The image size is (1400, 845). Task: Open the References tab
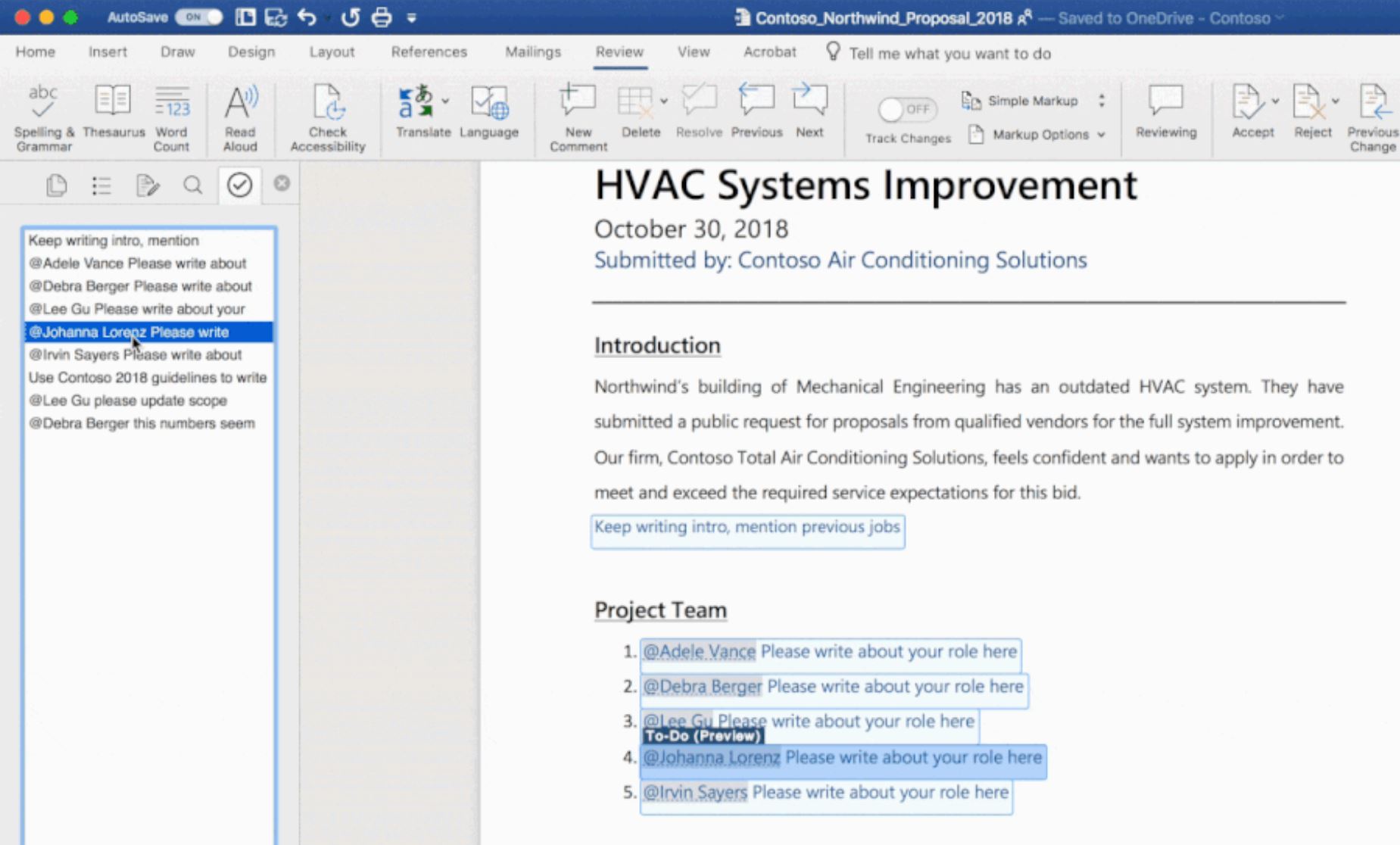[x=429, y=52]
